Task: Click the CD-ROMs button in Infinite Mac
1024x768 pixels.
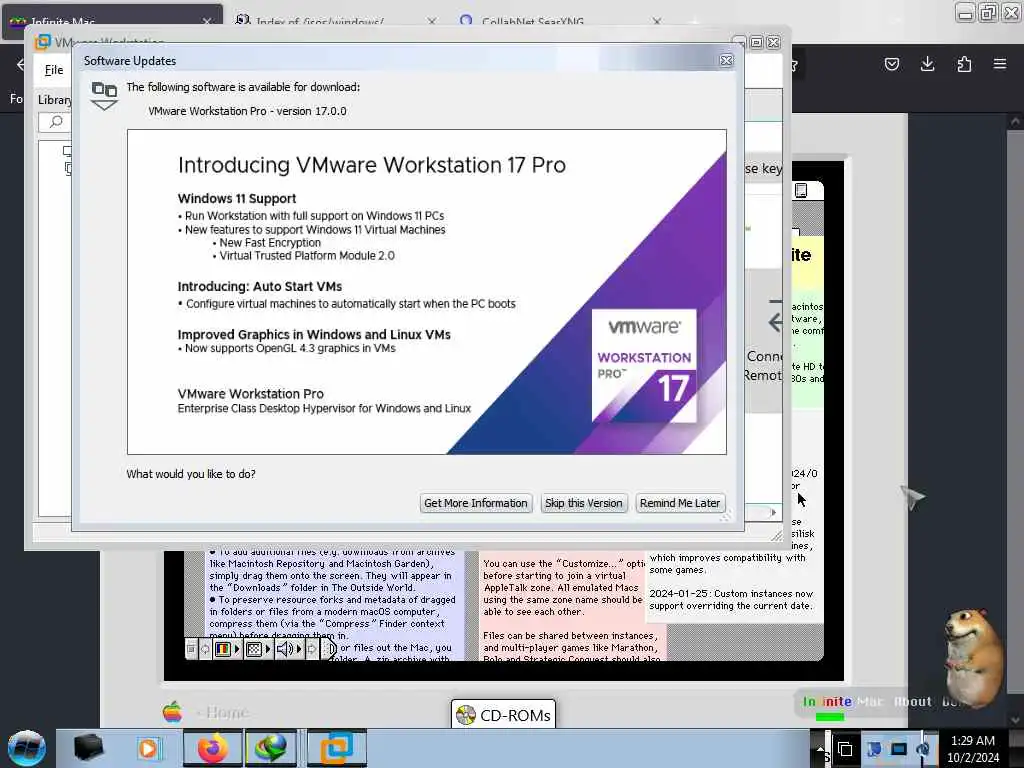Action: tap(503, 715)
